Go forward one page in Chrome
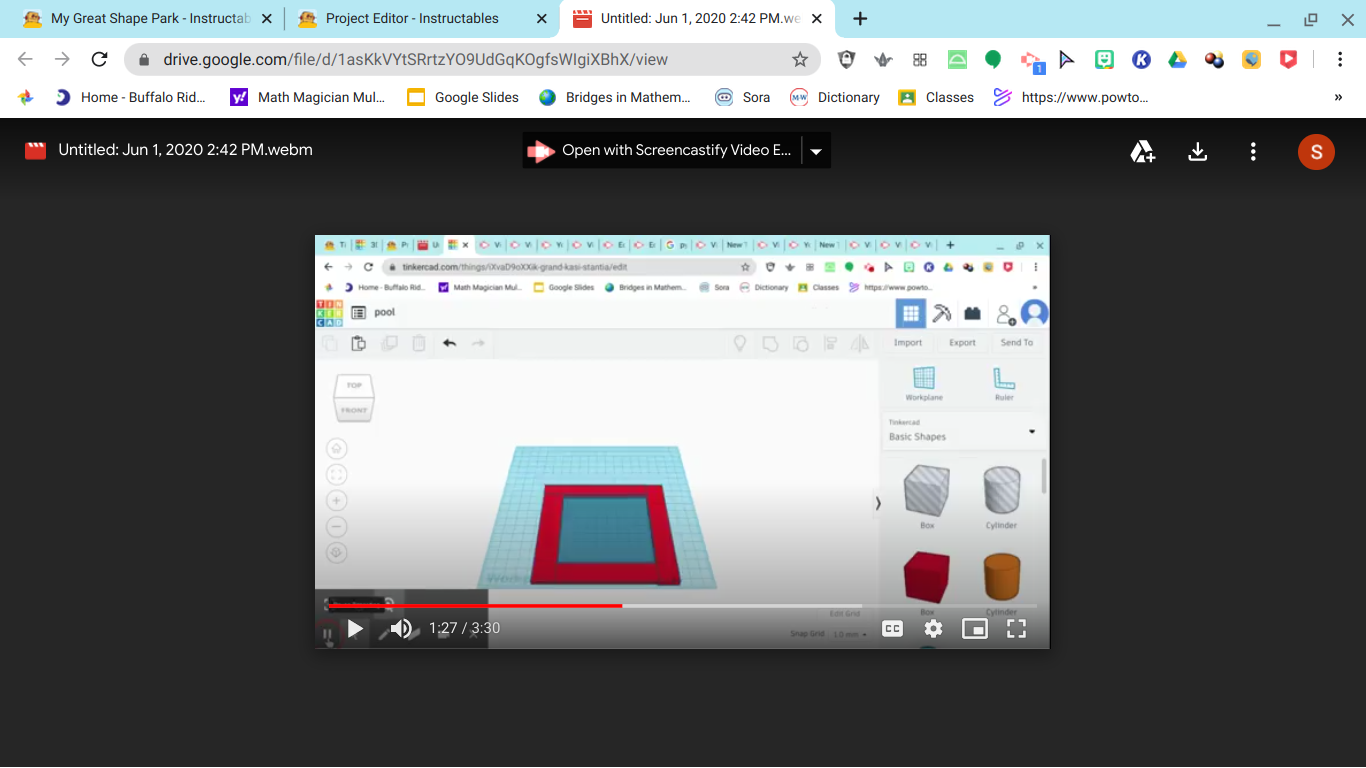This screenshot has height=768, width=1366. pyautogui.click(x=62, y=59)
